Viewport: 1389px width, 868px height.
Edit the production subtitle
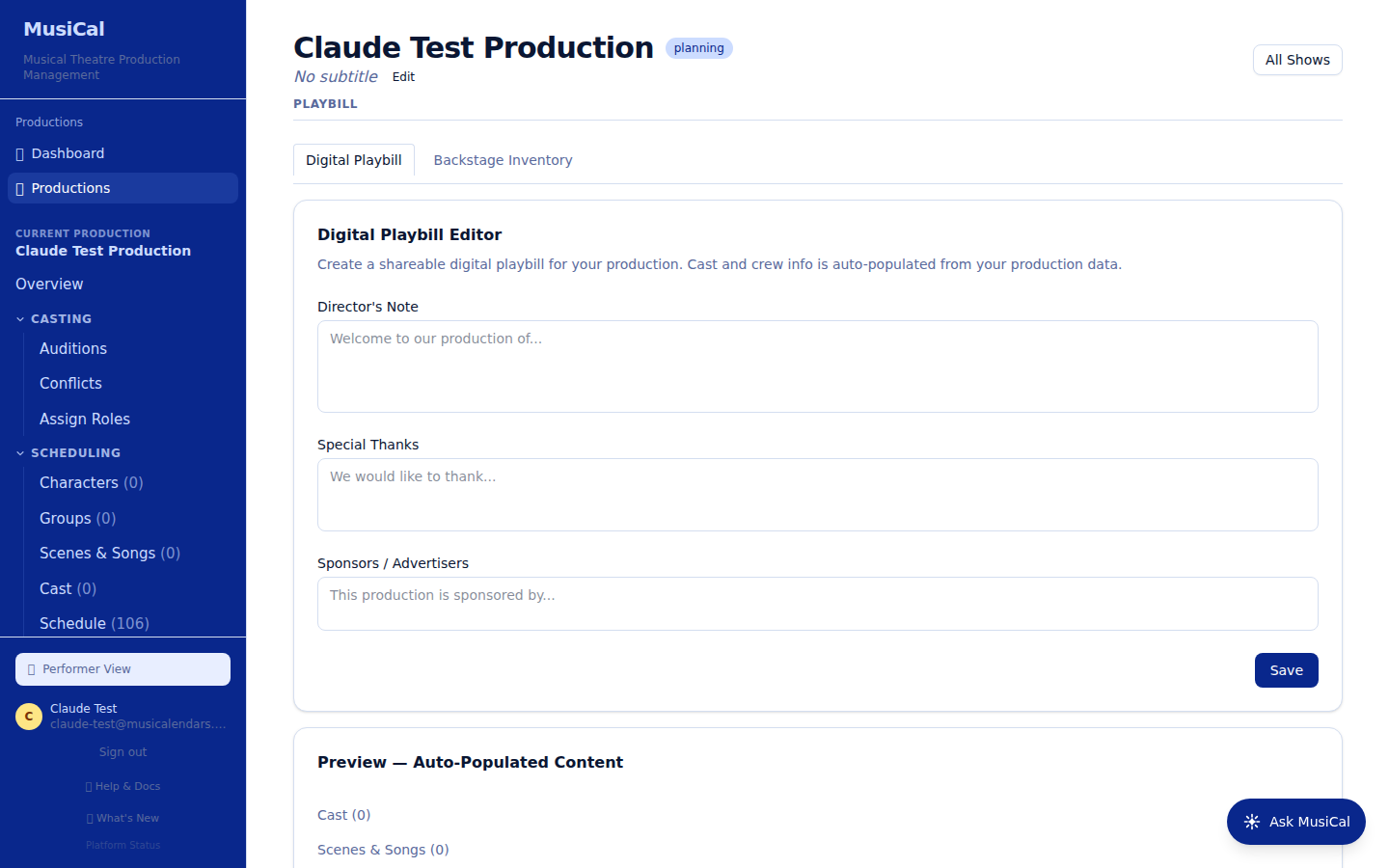click(403, 77)
